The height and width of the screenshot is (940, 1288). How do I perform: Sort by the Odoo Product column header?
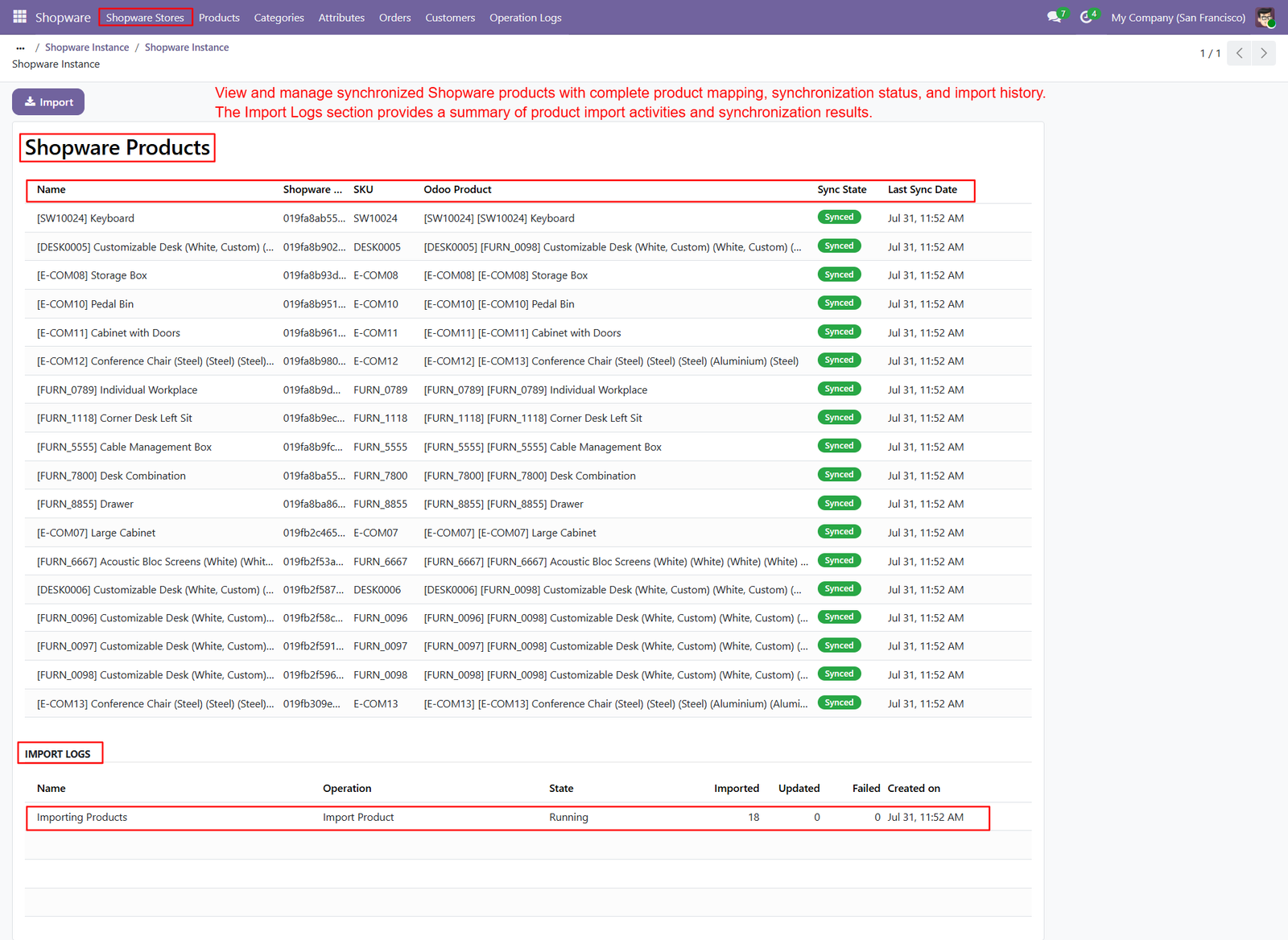457,190
